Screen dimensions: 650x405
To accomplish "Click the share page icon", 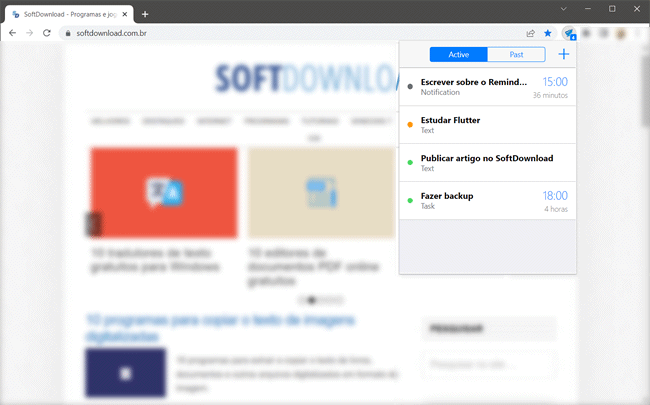I will tap(530, 33).
